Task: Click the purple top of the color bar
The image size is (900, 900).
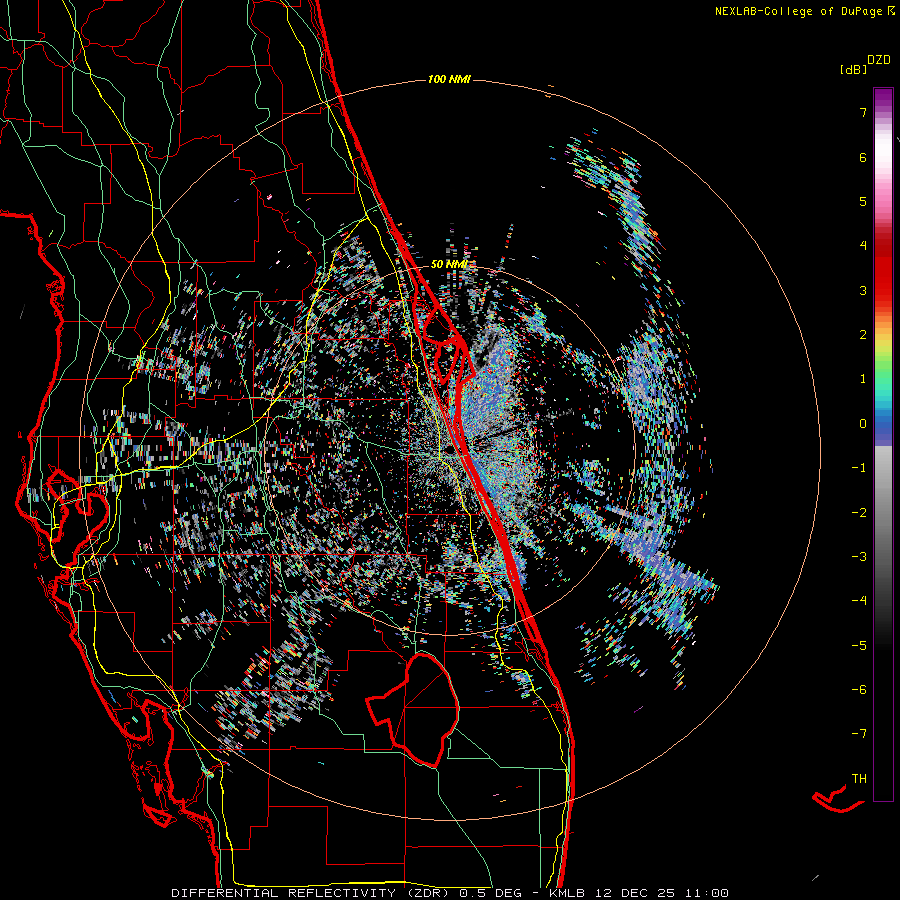Action: tap(883, 98)
